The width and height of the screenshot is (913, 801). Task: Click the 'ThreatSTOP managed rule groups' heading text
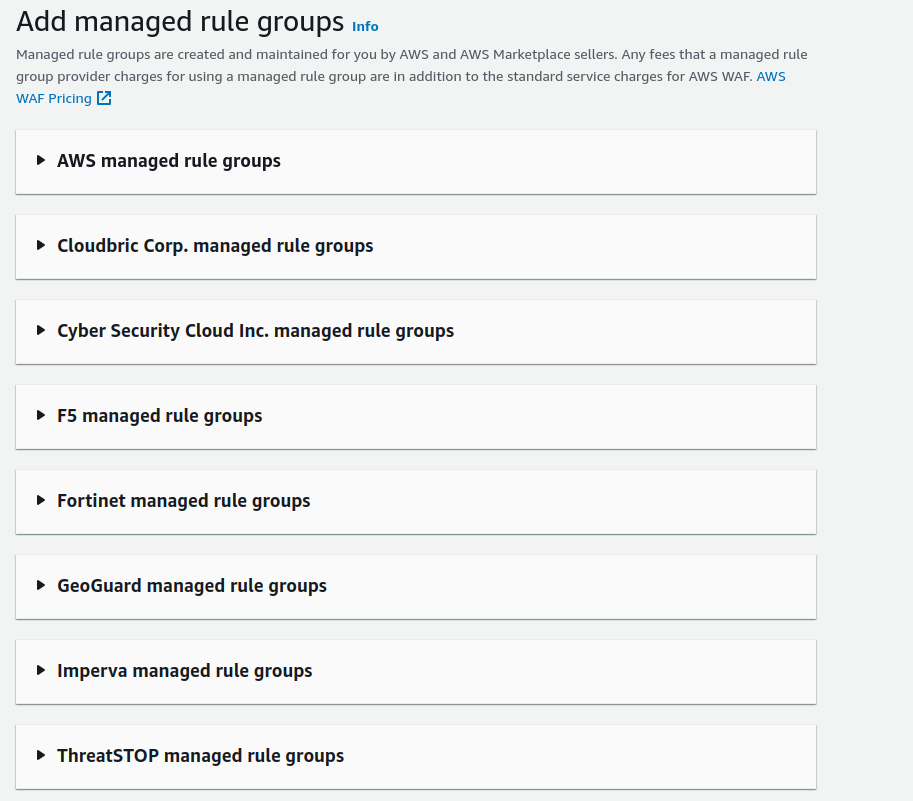pyautogui.click(x=200, y=756)
